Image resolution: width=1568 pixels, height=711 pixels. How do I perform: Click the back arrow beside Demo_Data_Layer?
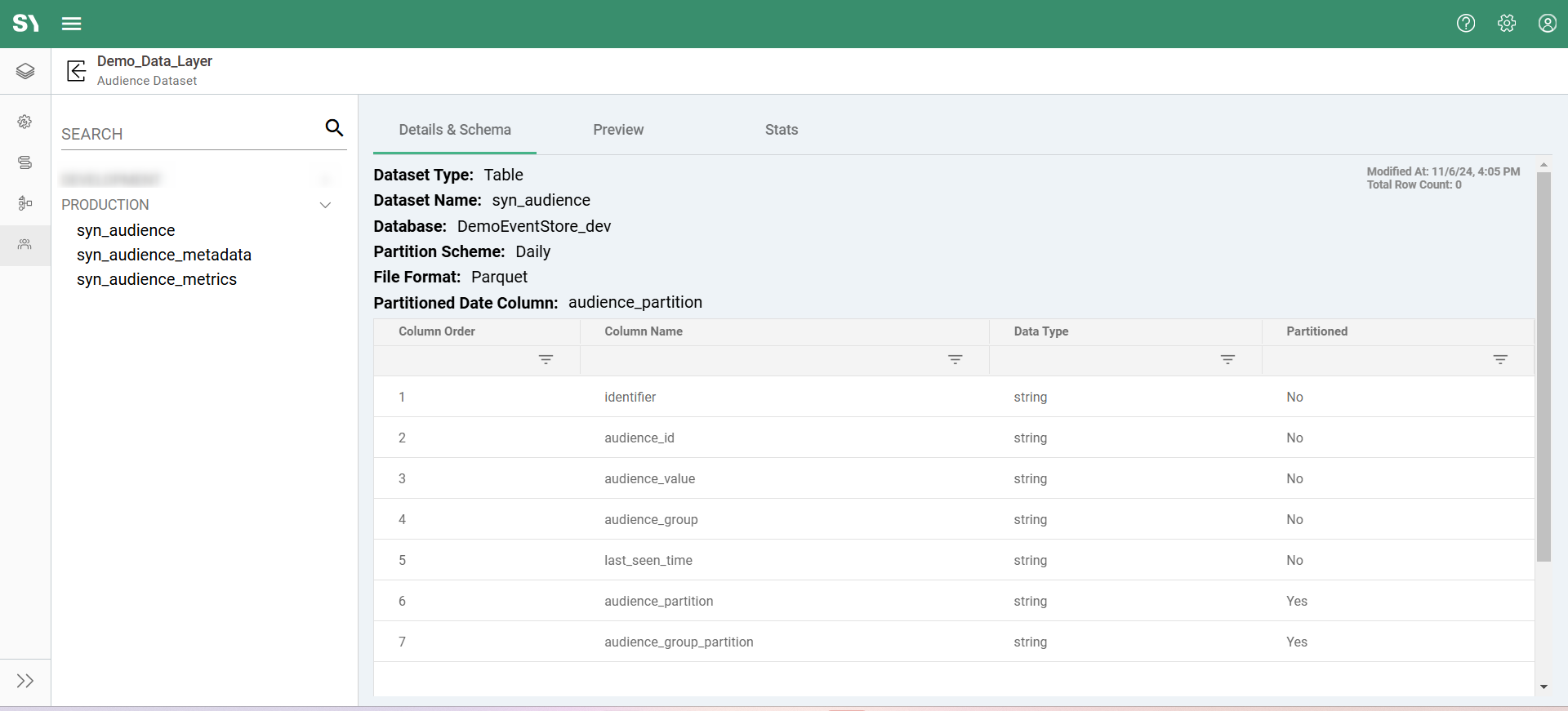(77, 71)
